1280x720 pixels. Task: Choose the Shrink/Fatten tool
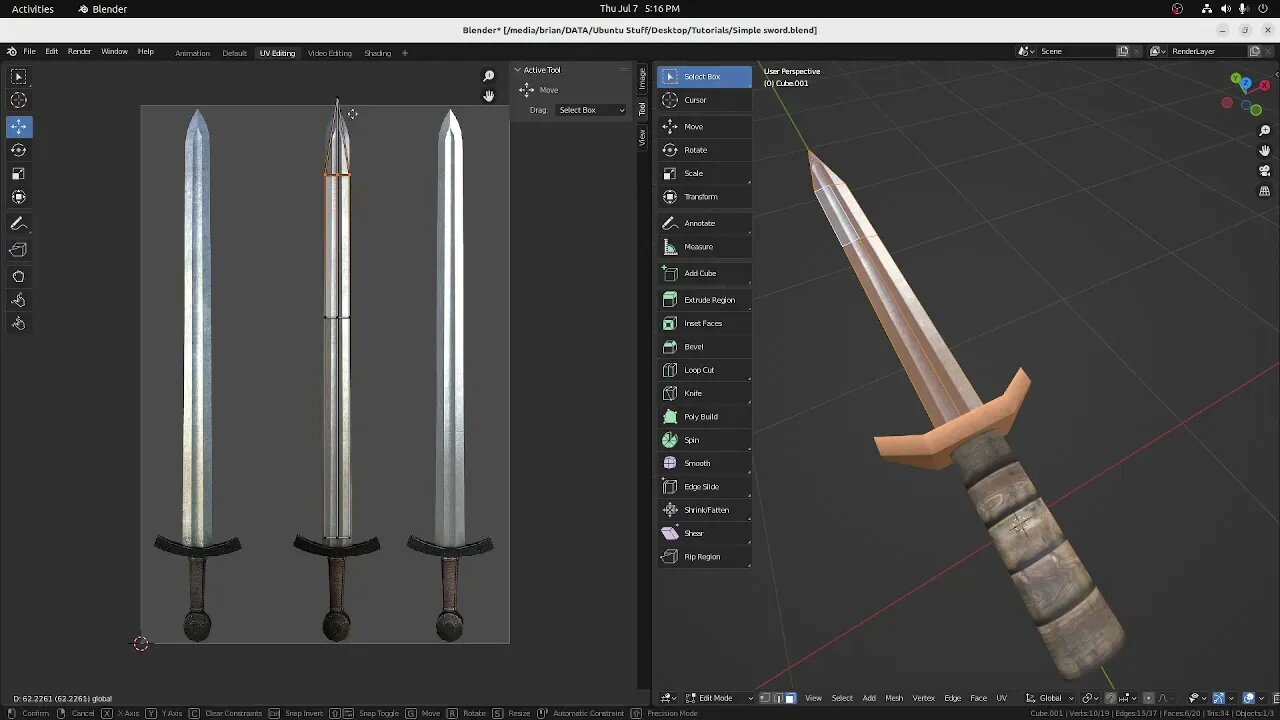[x=704, y=510]
